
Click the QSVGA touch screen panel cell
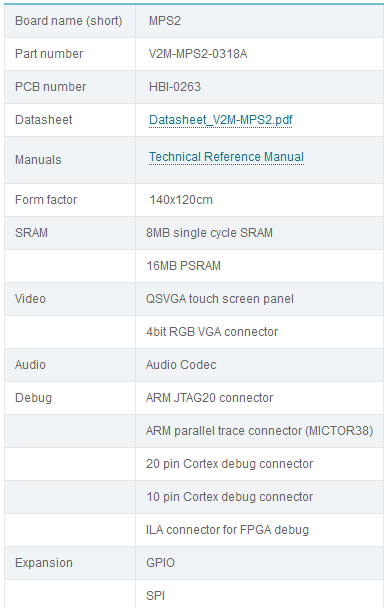tap(259, 299)
